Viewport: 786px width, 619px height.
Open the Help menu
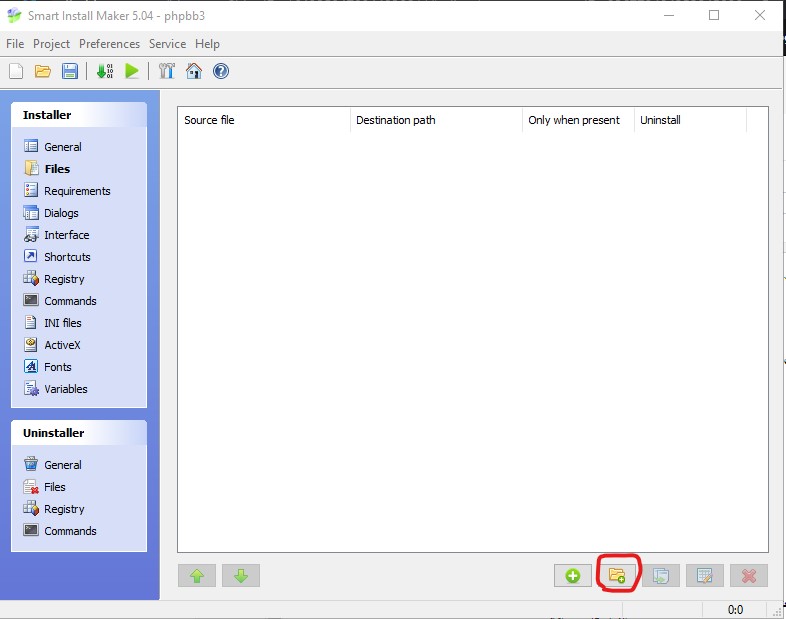(x=208, y=44)
